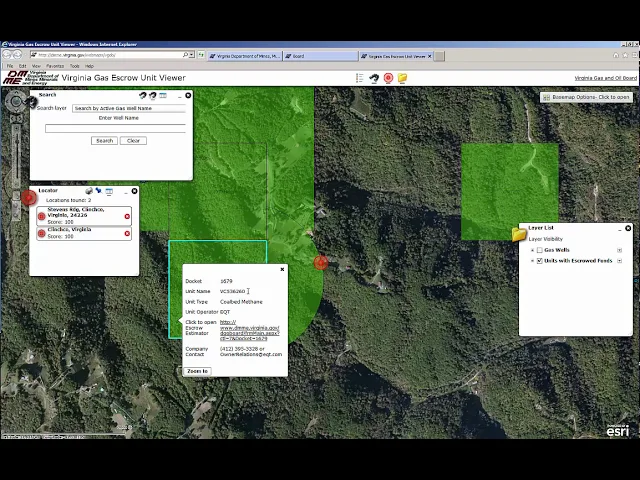Open options for Units with Escrowed Funds
Viewport: 640px width, 480px height.
coord(620,260)
